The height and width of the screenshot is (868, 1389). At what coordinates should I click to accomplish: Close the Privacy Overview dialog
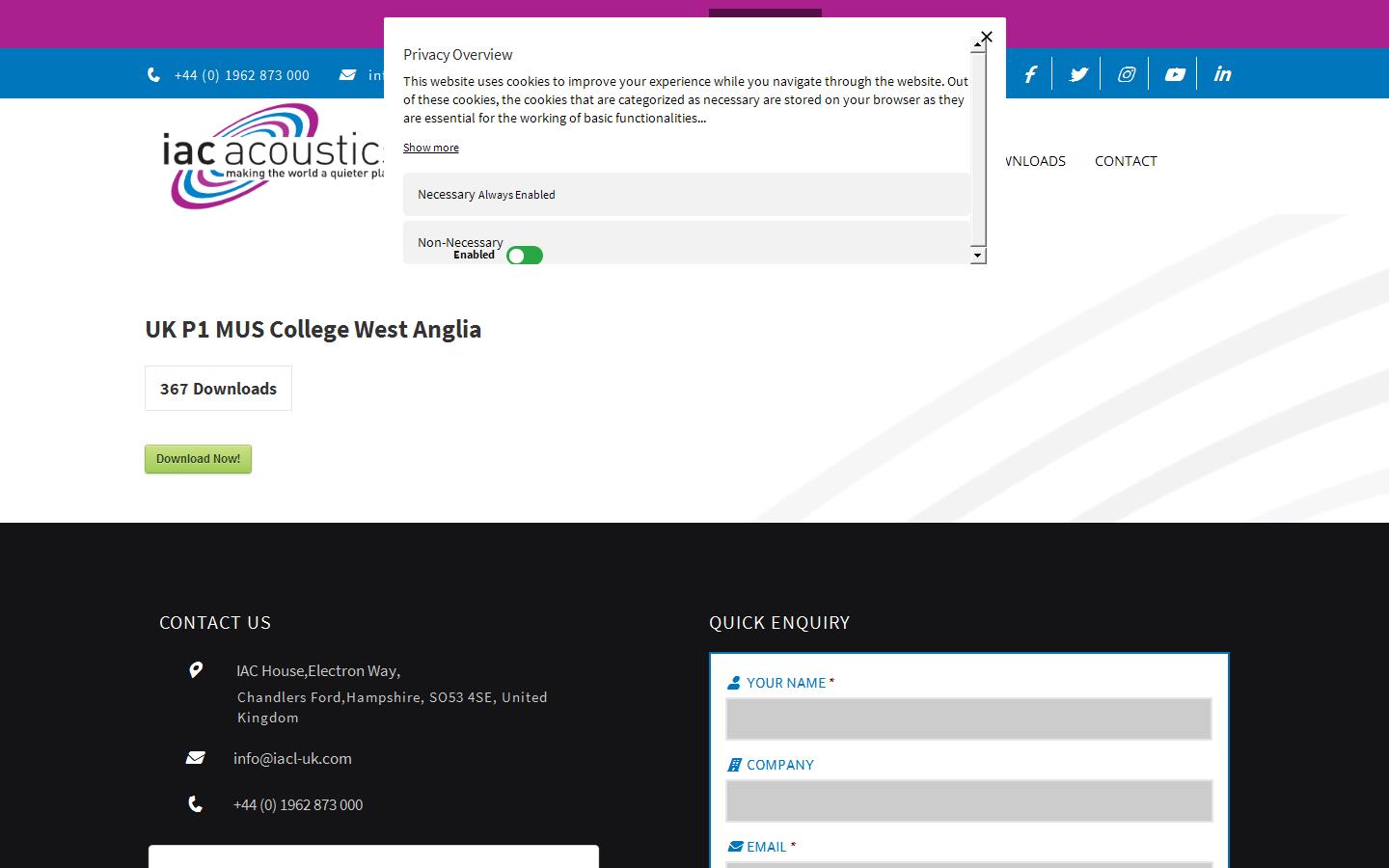click(x=986, y=37)
